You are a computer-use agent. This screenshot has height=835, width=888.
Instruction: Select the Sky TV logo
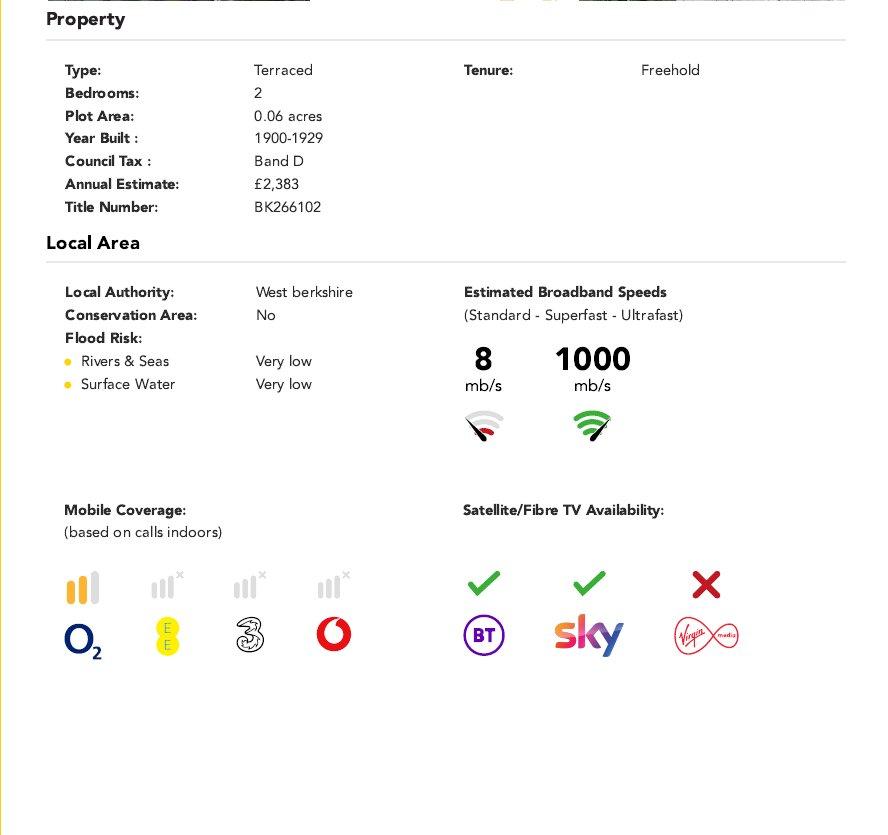[588, 635]
